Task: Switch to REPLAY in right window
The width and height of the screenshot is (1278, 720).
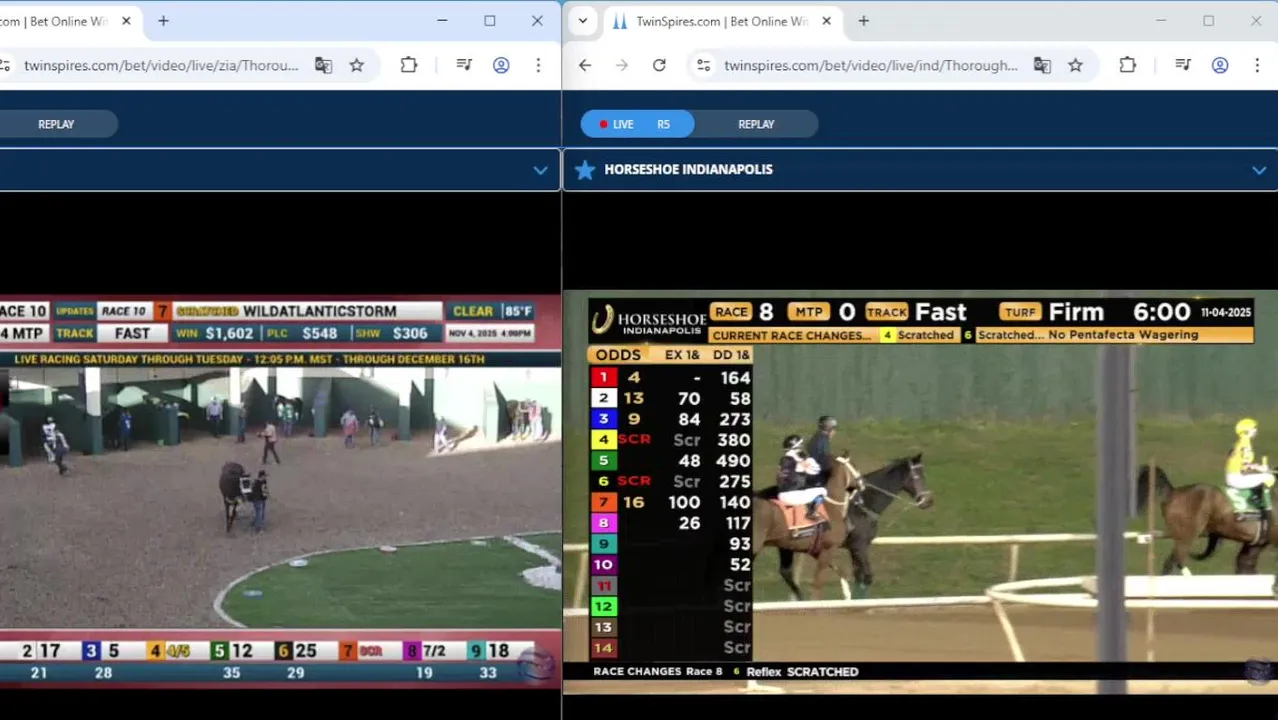Action: (756, 124)
